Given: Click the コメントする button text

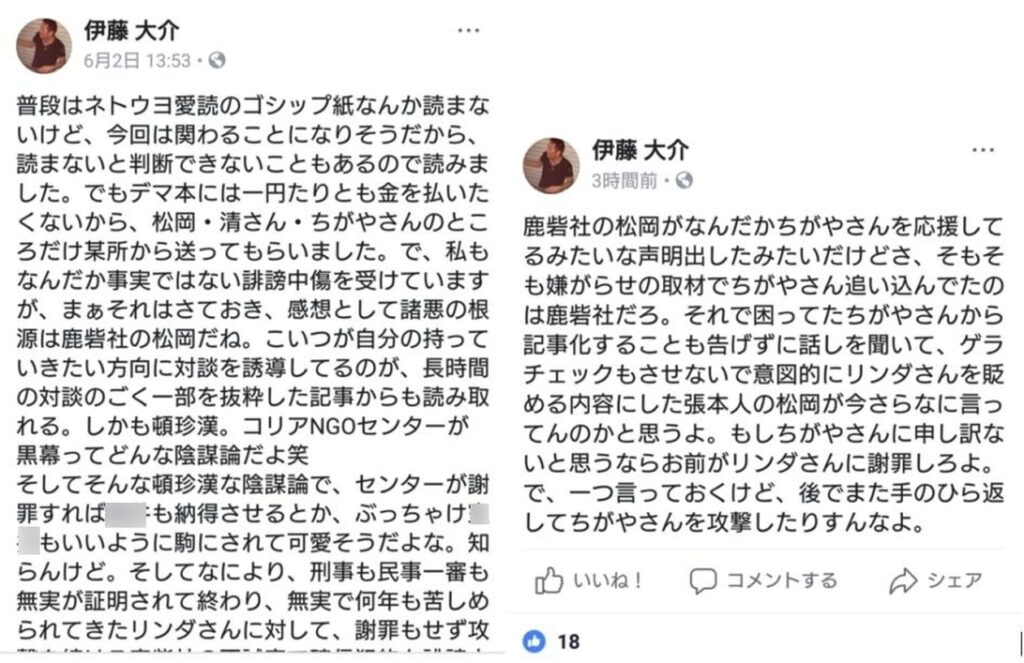Looking at the screenshot, I should point(781,580).
